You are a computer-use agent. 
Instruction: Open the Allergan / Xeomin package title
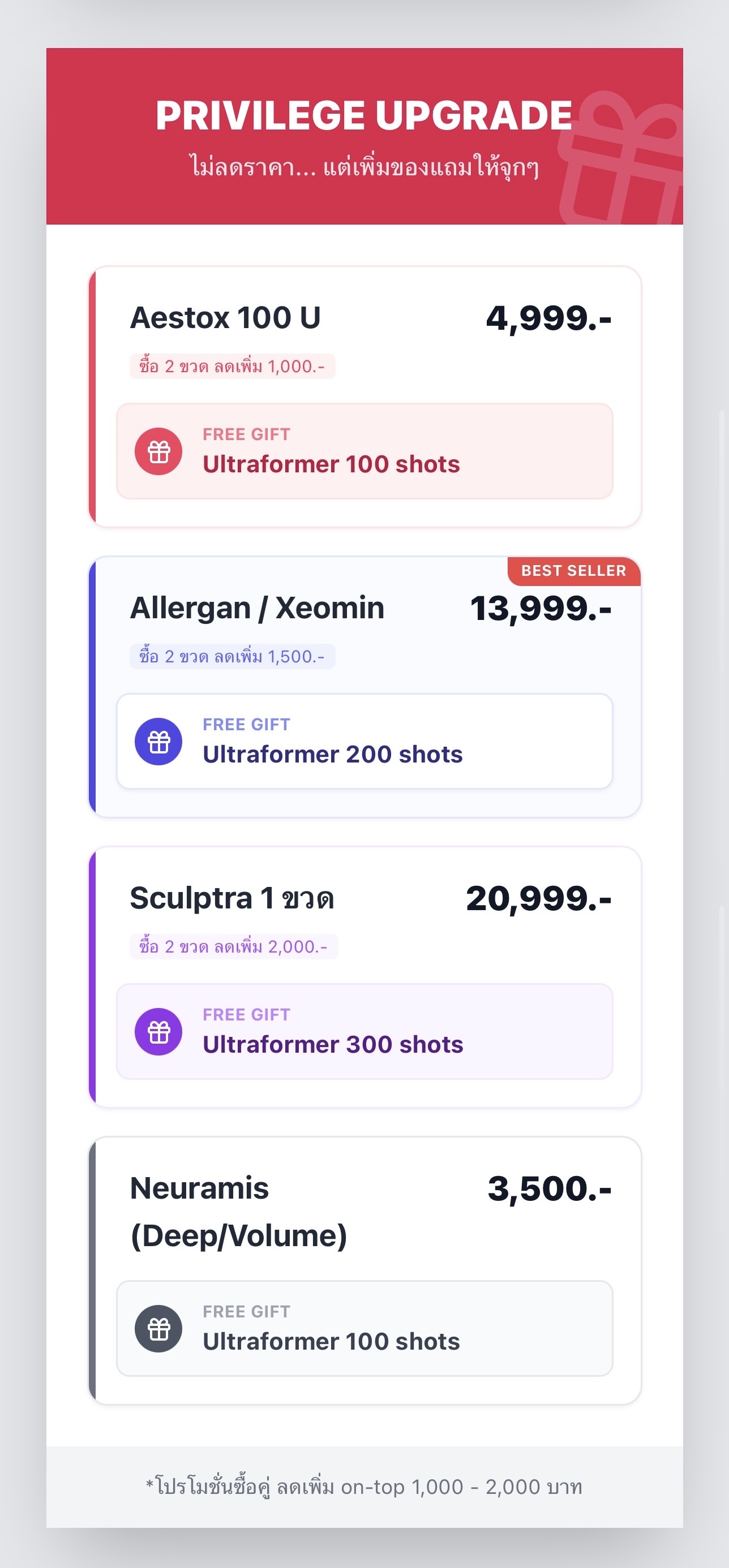257,608
